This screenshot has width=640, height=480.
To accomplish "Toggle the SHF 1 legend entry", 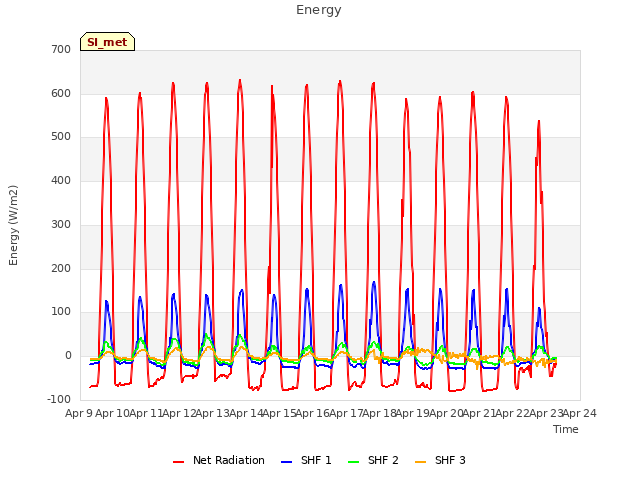I will (306, 460).
